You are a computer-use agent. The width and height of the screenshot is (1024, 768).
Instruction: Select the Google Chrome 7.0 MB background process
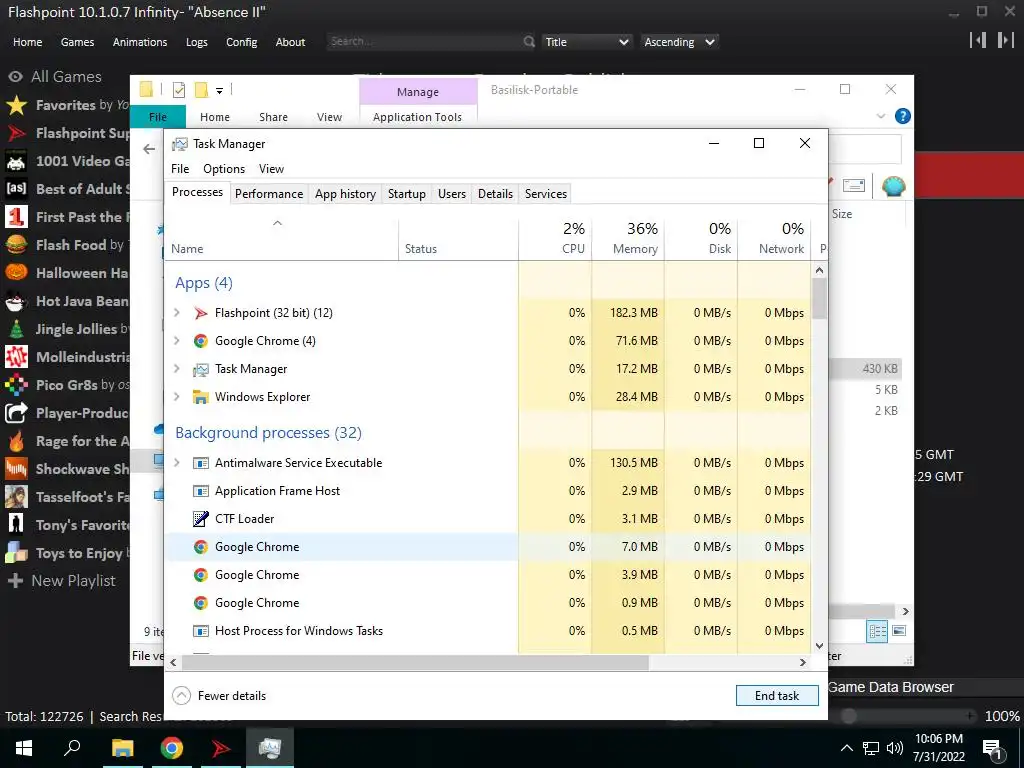click(x=488, y=547)
